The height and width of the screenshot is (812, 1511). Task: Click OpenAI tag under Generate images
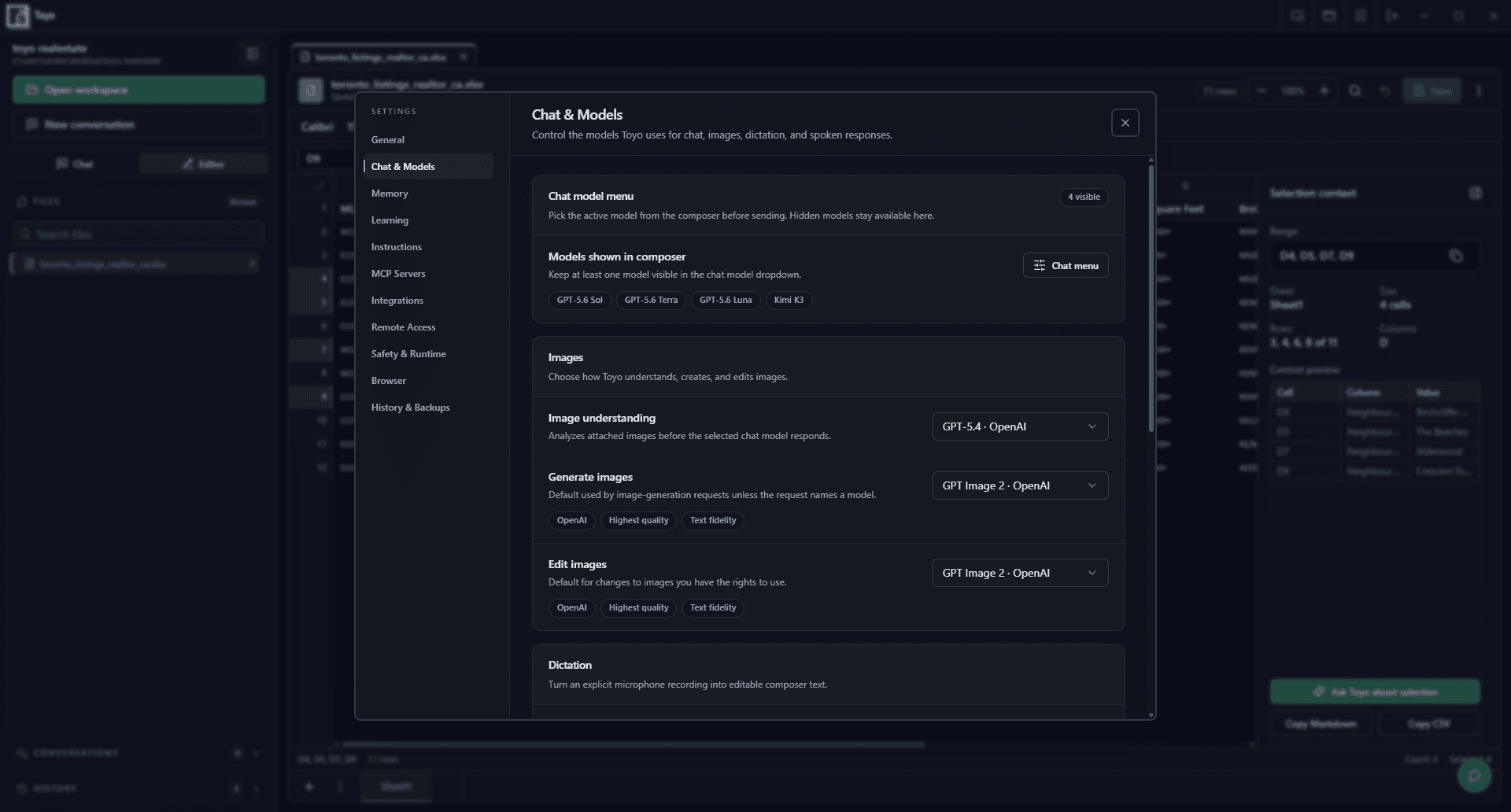(571, 520)
